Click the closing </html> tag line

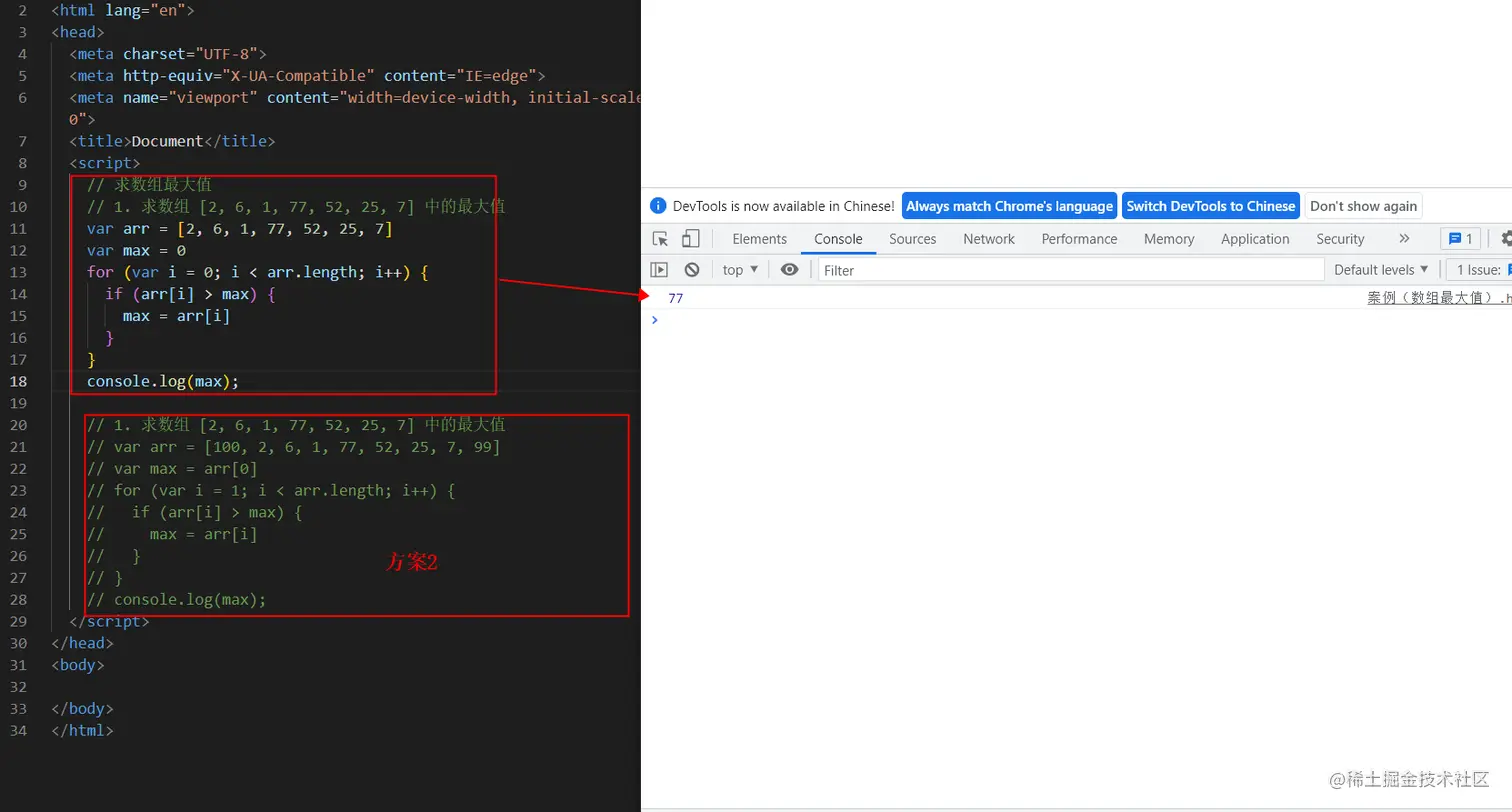(83, 731)
